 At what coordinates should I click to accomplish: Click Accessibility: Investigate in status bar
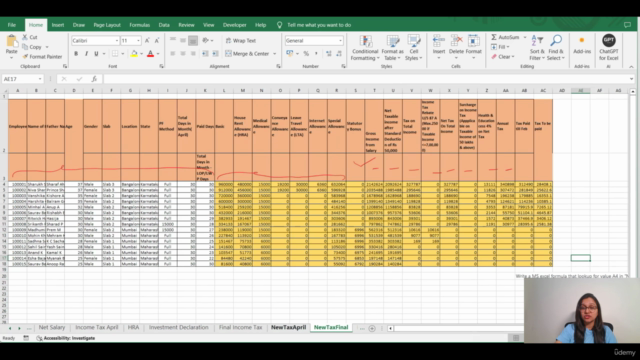point(66,338)
